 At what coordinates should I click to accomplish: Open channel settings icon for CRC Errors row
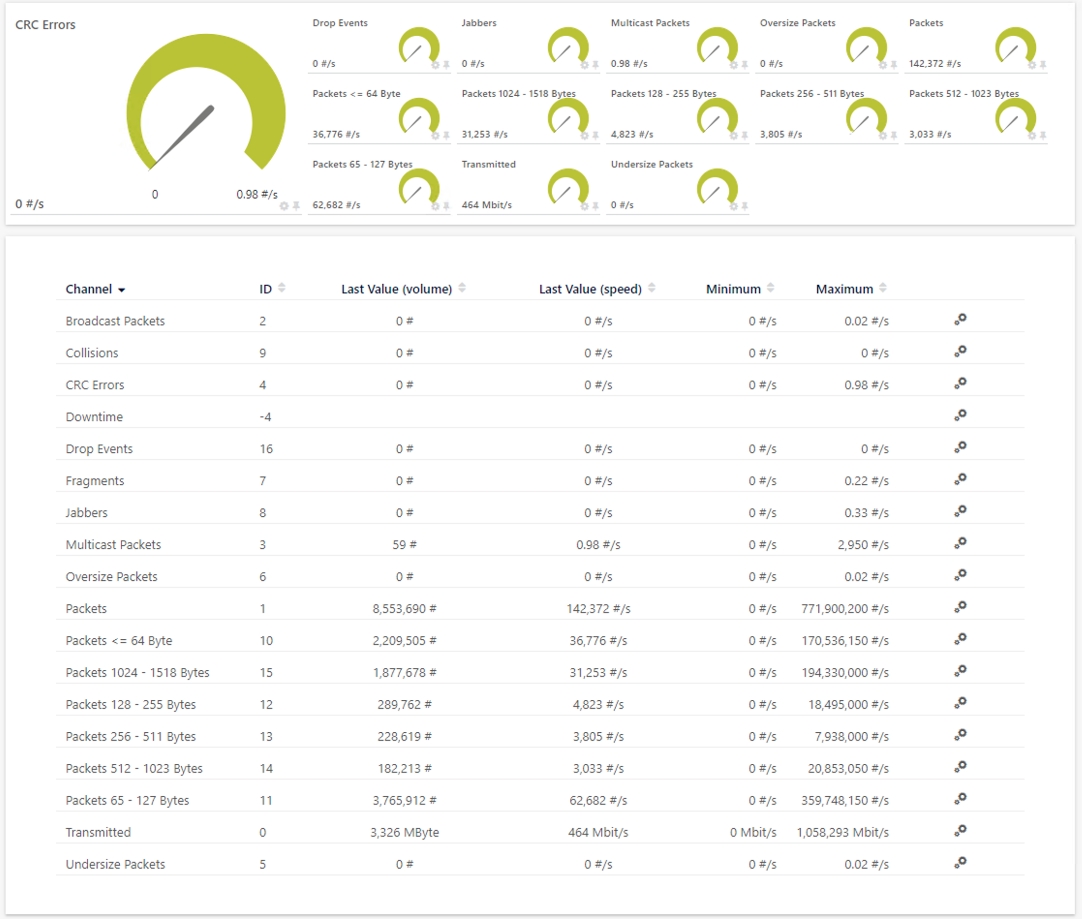click(960, 384)
